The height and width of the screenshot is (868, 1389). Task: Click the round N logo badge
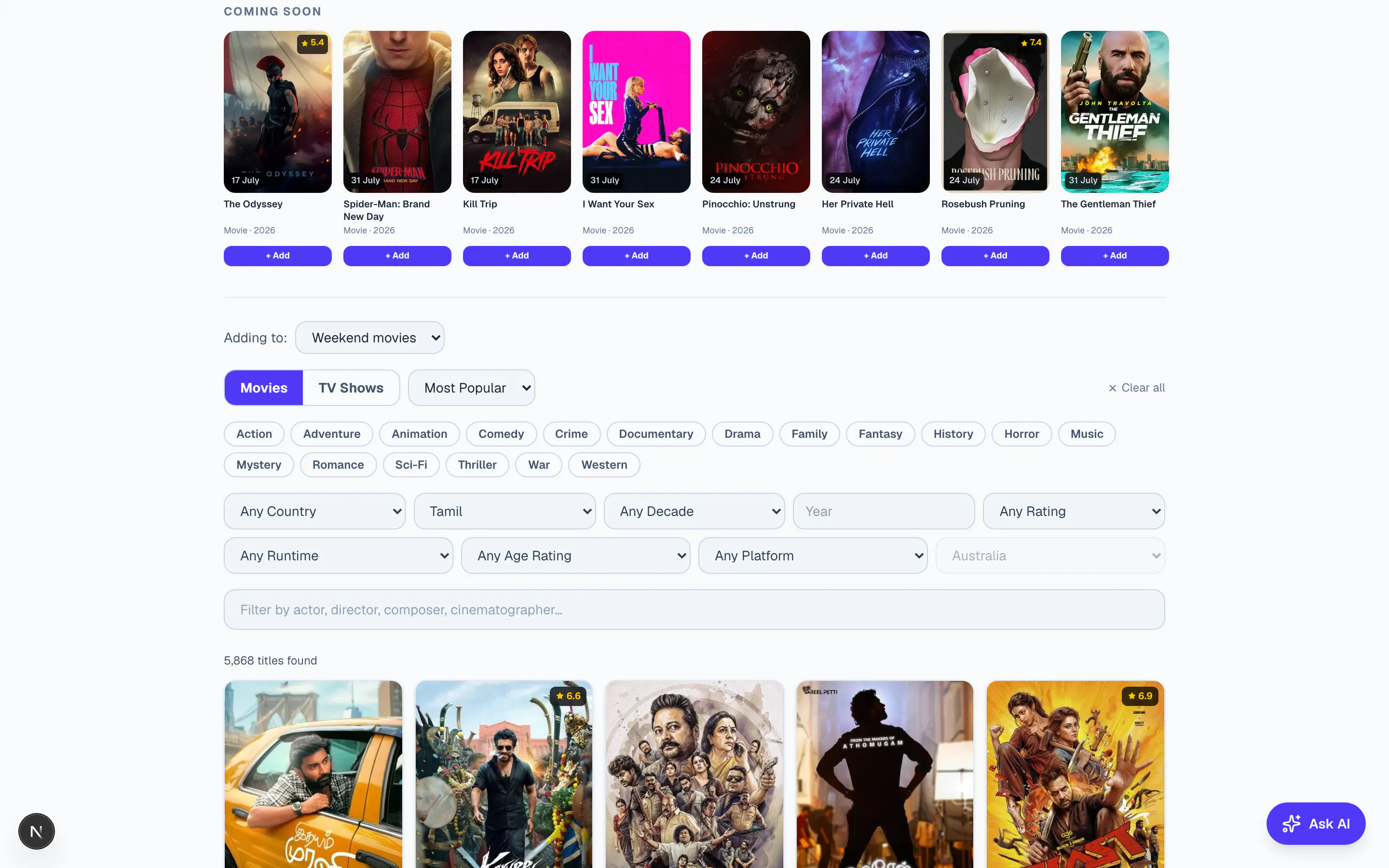pyautogui.click(x=36, y=831)
